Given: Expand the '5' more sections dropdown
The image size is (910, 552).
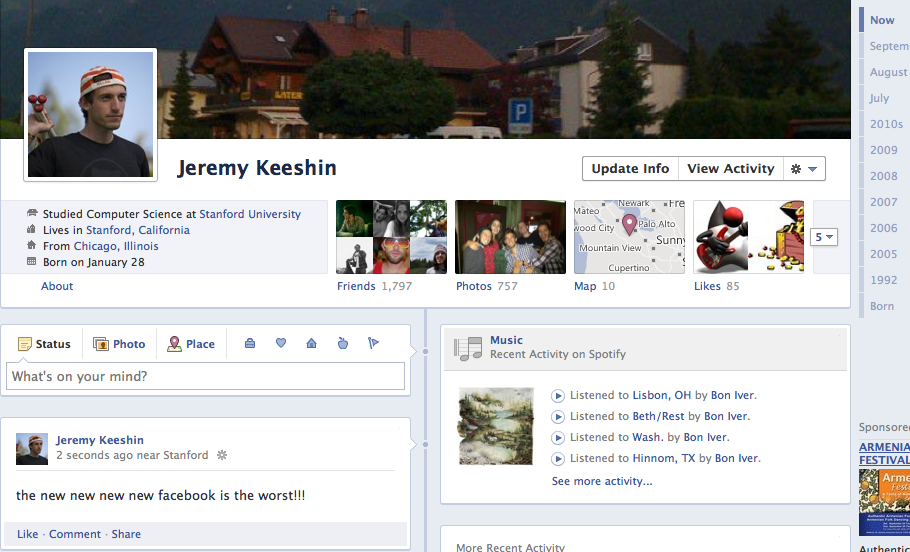Looking at the screenshot, I should (824, 237).
